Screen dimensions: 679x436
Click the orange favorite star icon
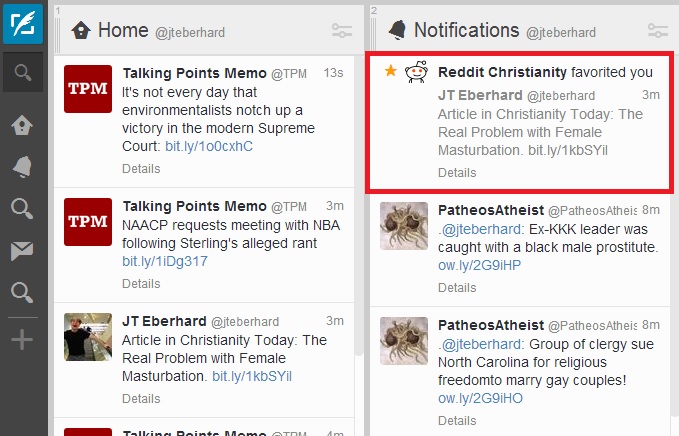coord(391,70)
